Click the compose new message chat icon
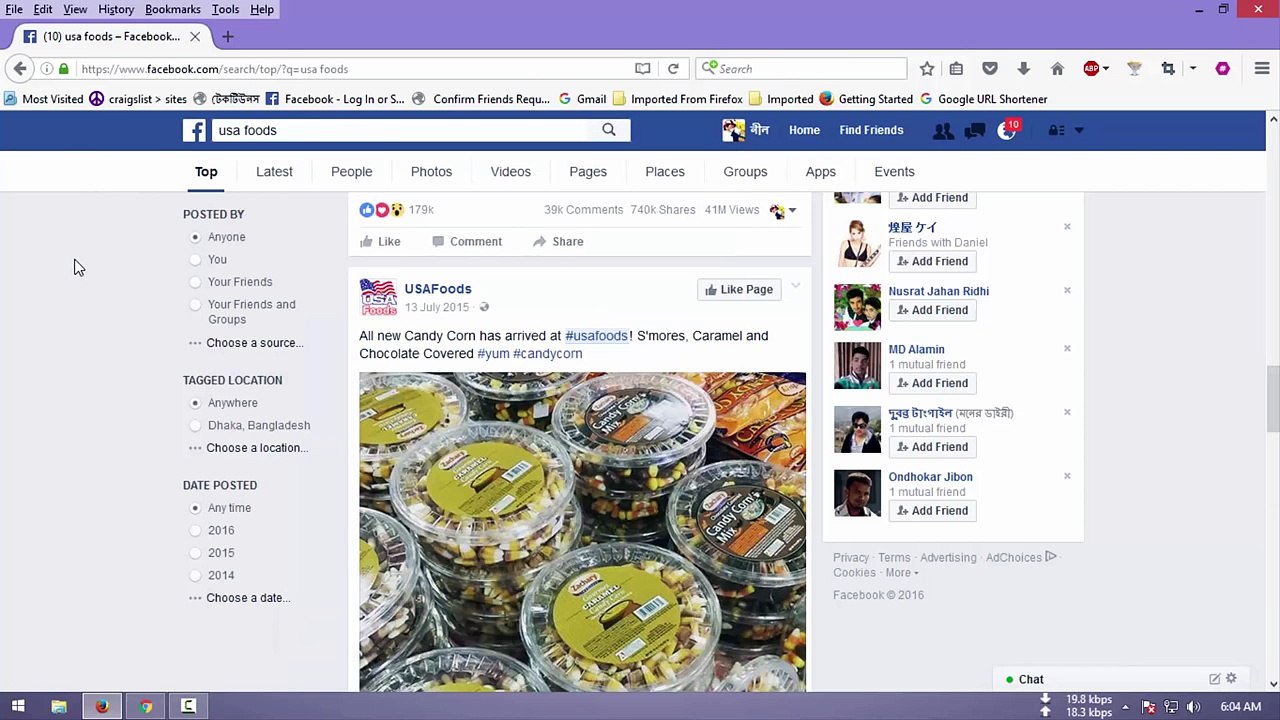 point(1214,679)
